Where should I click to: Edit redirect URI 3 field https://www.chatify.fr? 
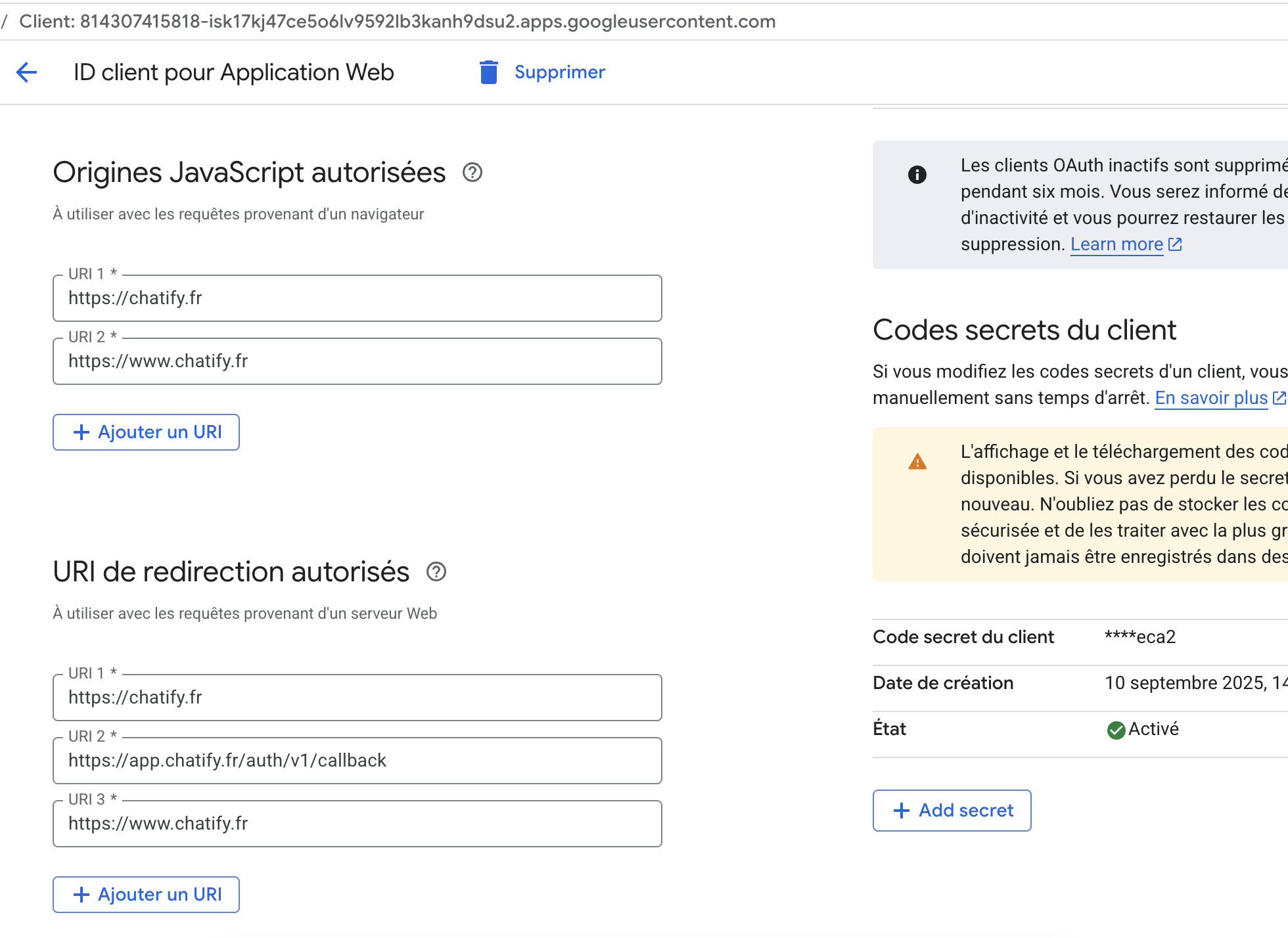357,824
